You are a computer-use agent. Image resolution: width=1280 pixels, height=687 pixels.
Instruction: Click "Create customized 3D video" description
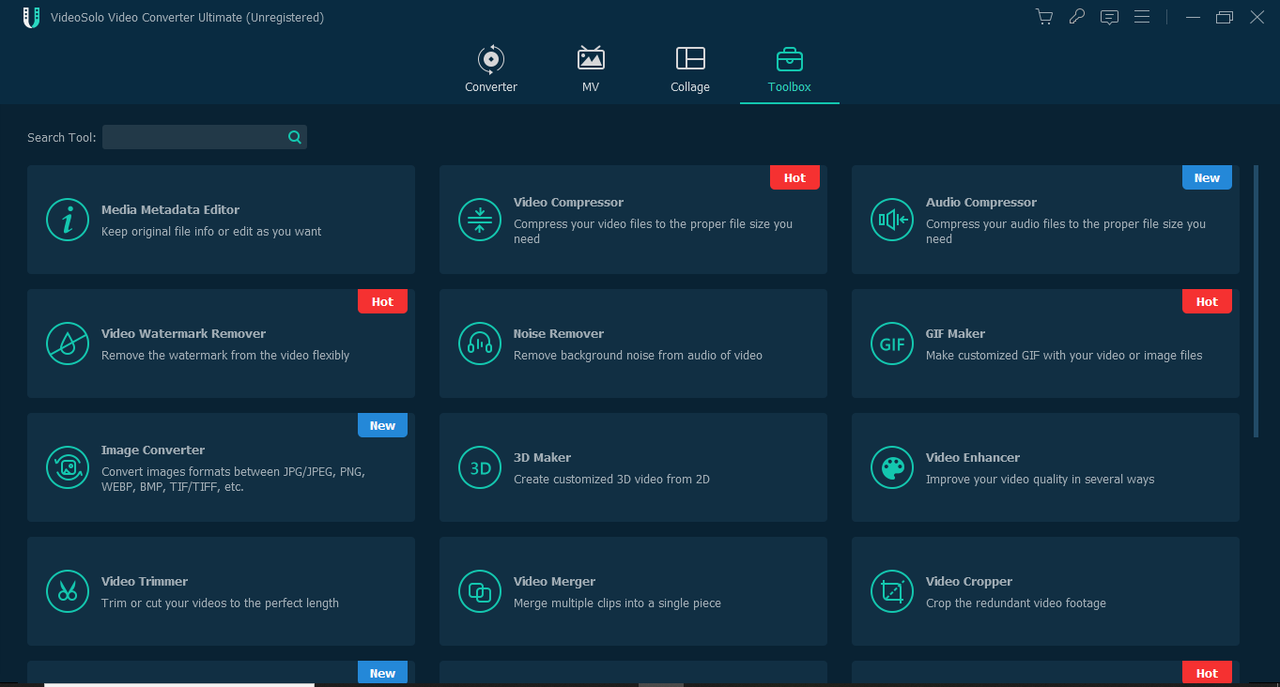(611, 480)
